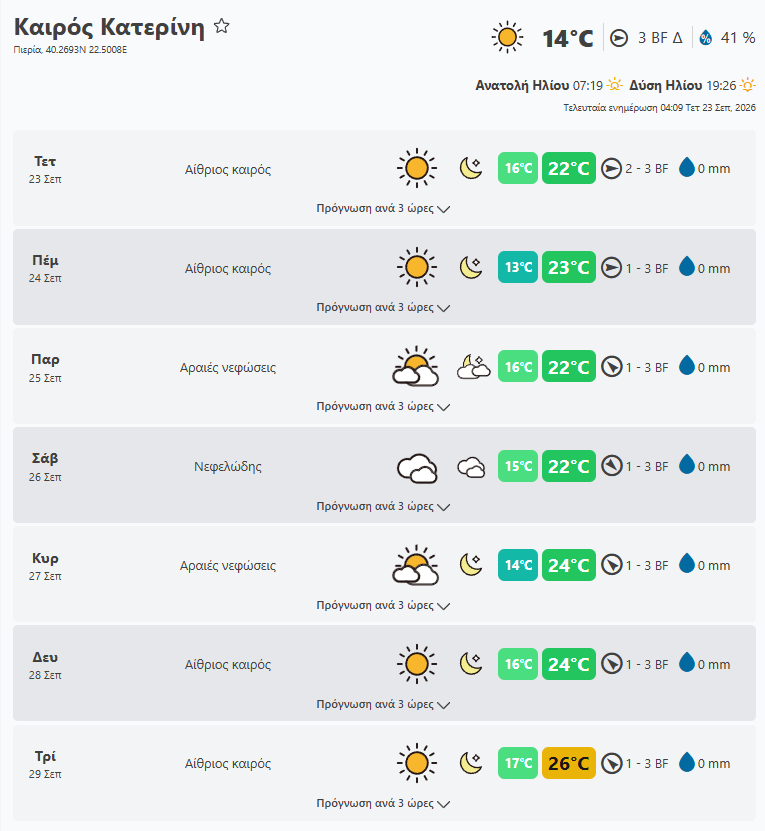Click the cloudy day icon for Σάβ 26 Σεπ
The image size is (765, 831).
click(417, 468)
